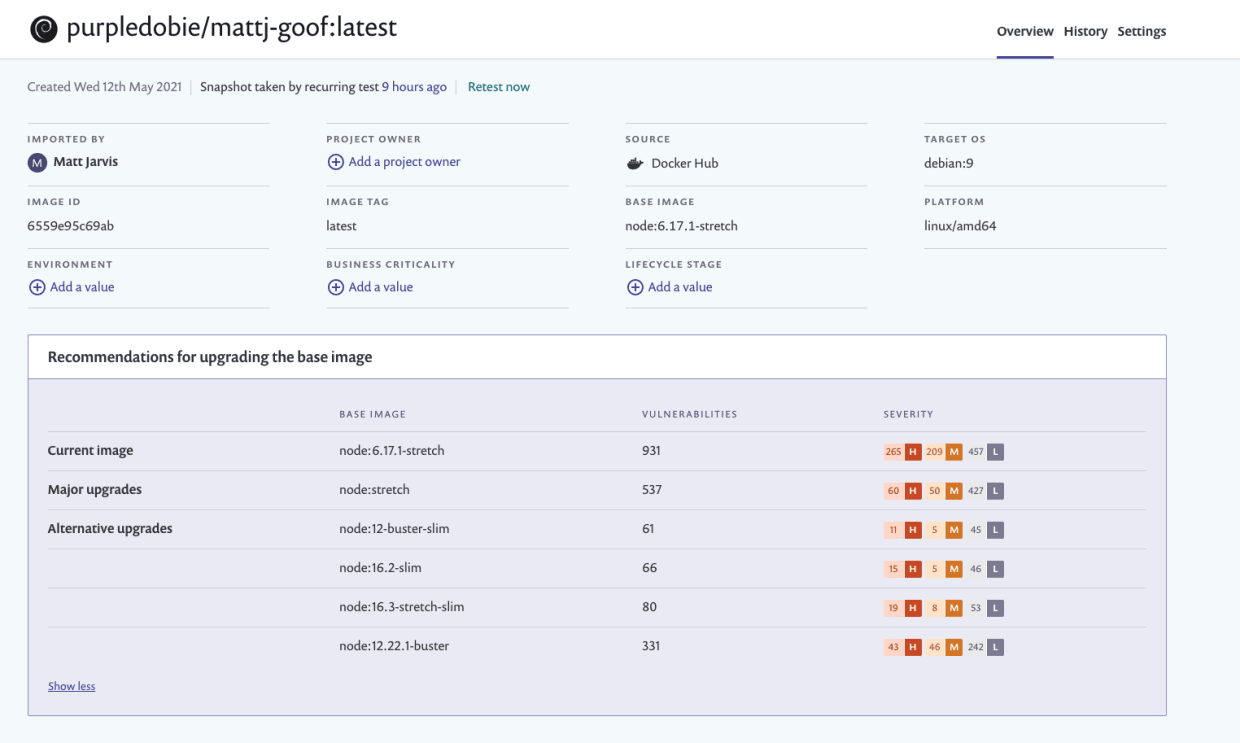The width and height of the screenshot is (1240, 743).
Task: Click target OS value debian:9
Action: (950, 163)
